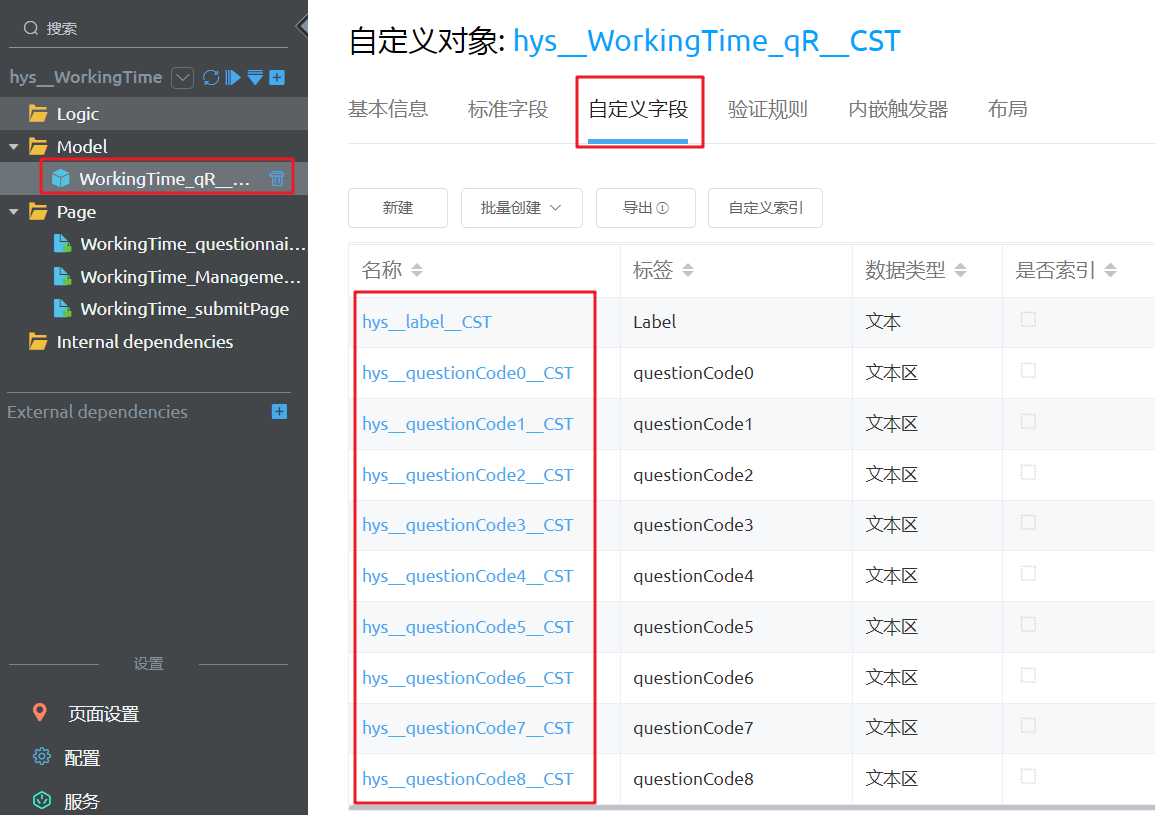Open 页面设置 settings entry

pyautogui.click(x=104, y=714)
